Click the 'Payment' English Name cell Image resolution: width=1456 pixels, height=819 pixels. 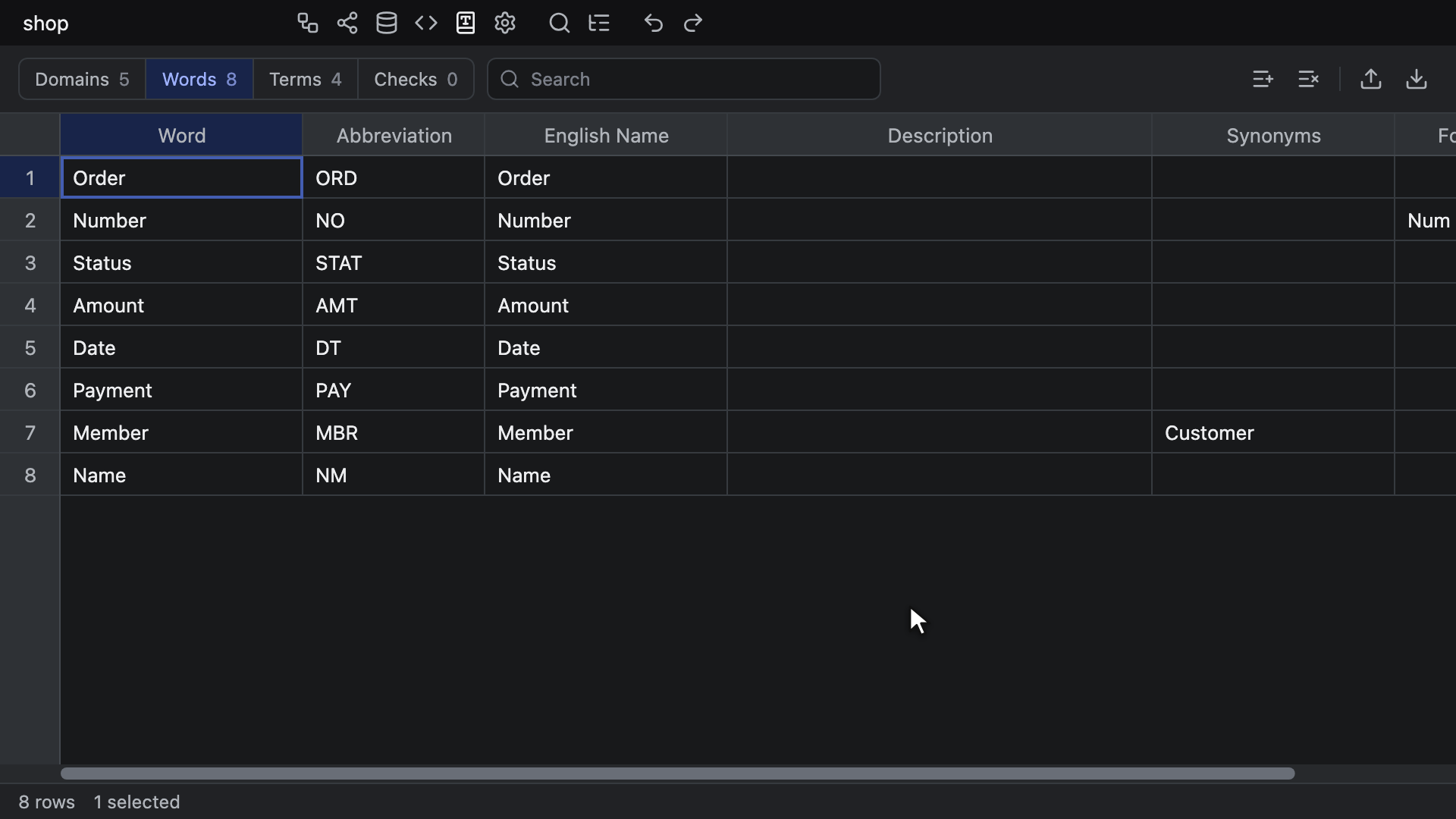606,390
